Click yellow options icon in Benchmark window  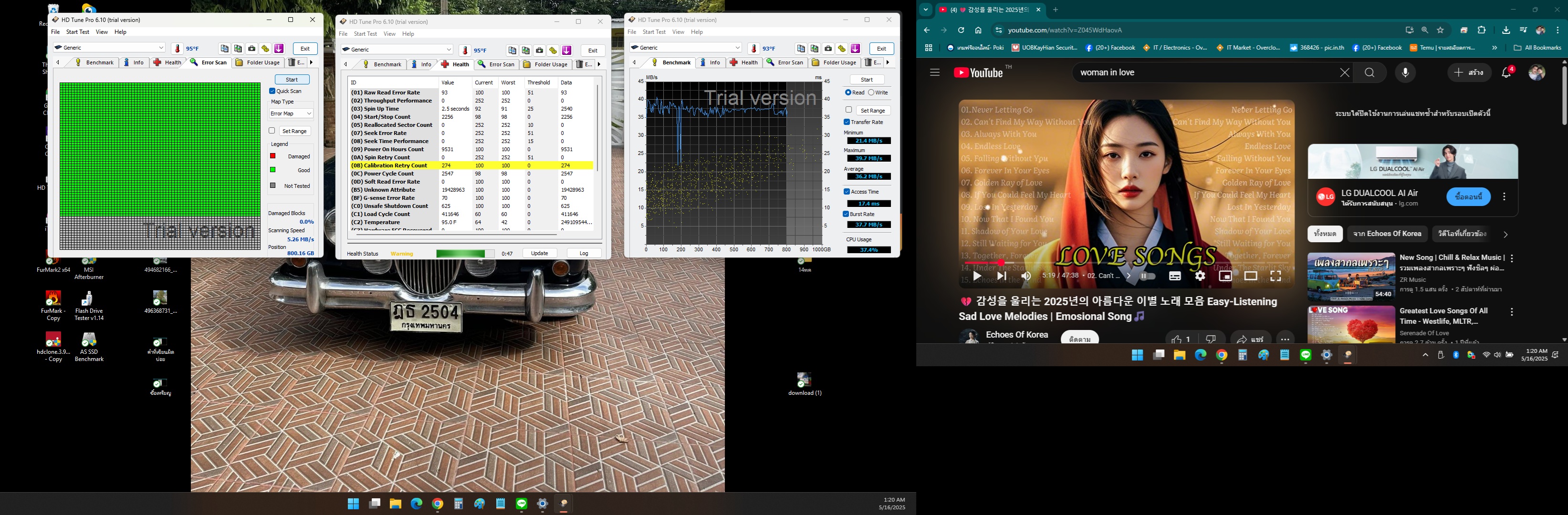(842, 49)
